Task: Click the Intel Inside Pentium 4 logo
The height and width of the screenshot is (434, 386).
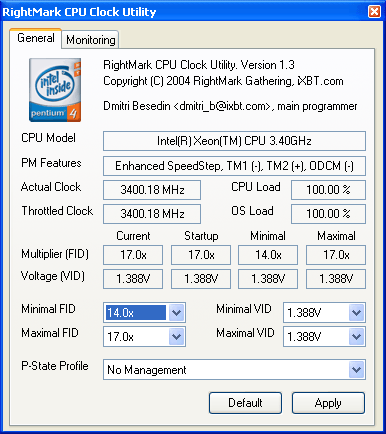Action: (55, 90)
